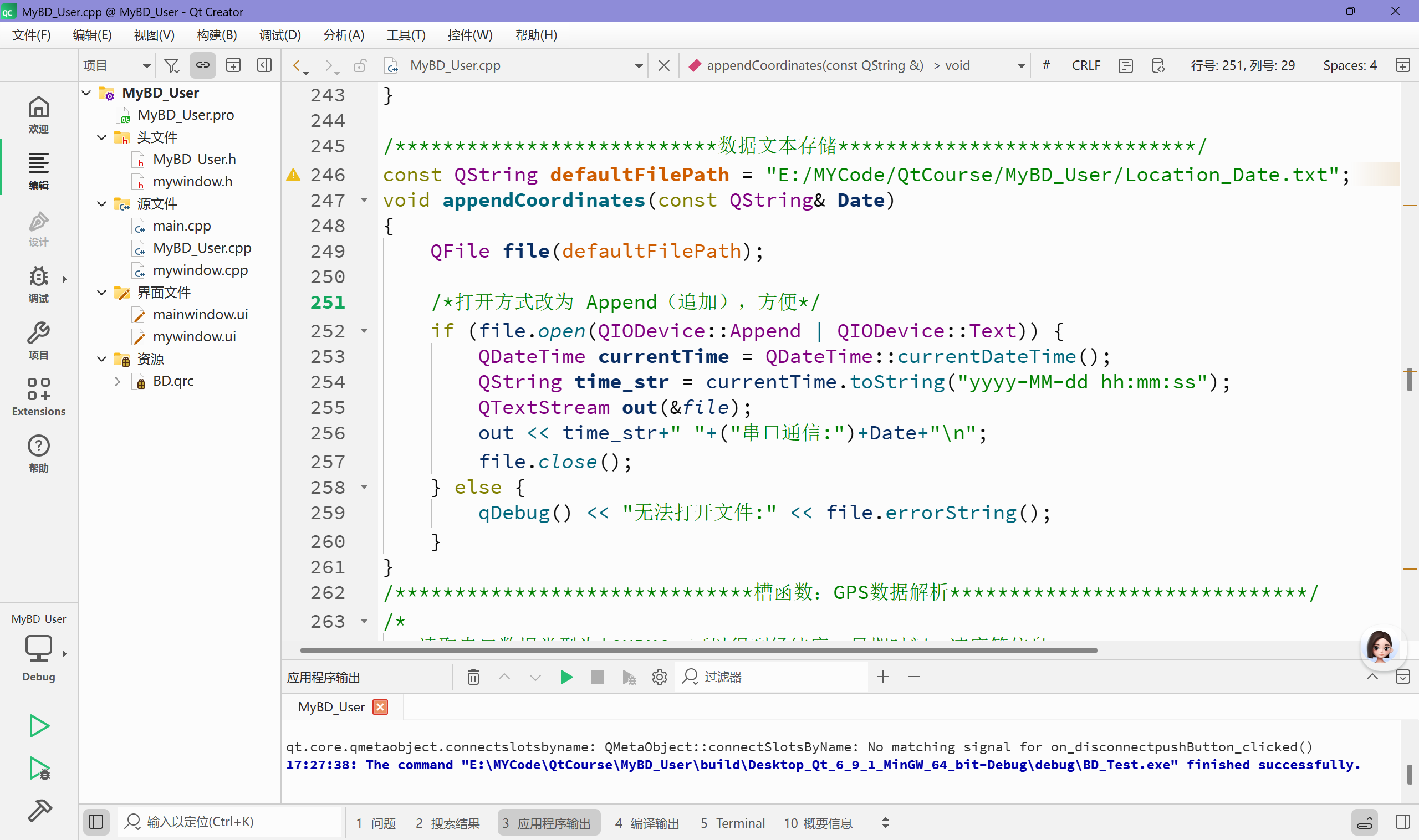The width and height of the screenshot is (1419, 840).
Task: Open application output settings gear
Action: point(659,677)
